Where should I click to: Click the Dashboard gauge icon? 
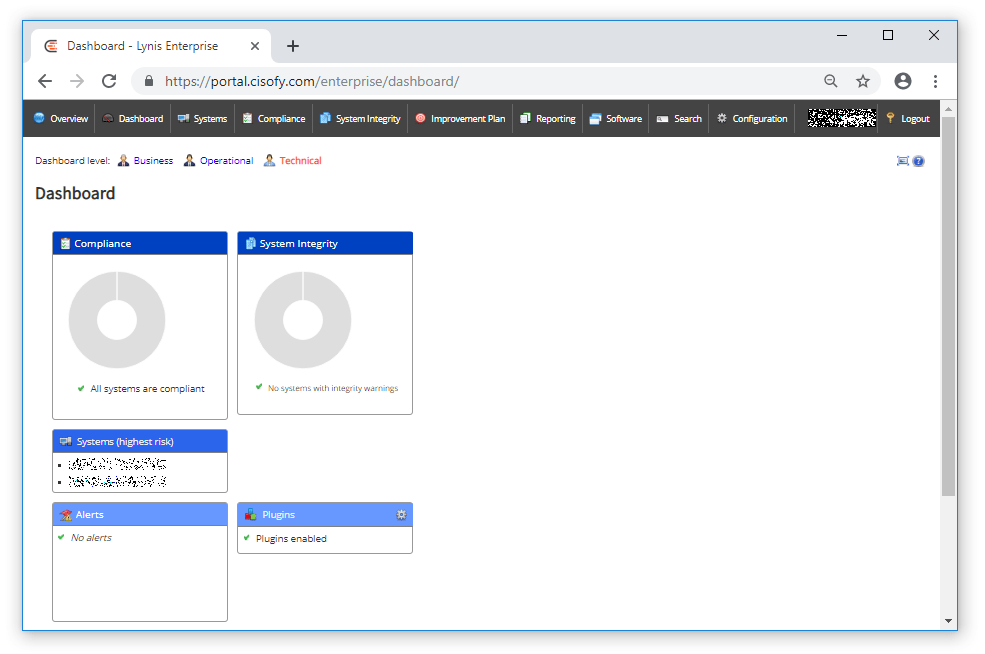(108, 117)
